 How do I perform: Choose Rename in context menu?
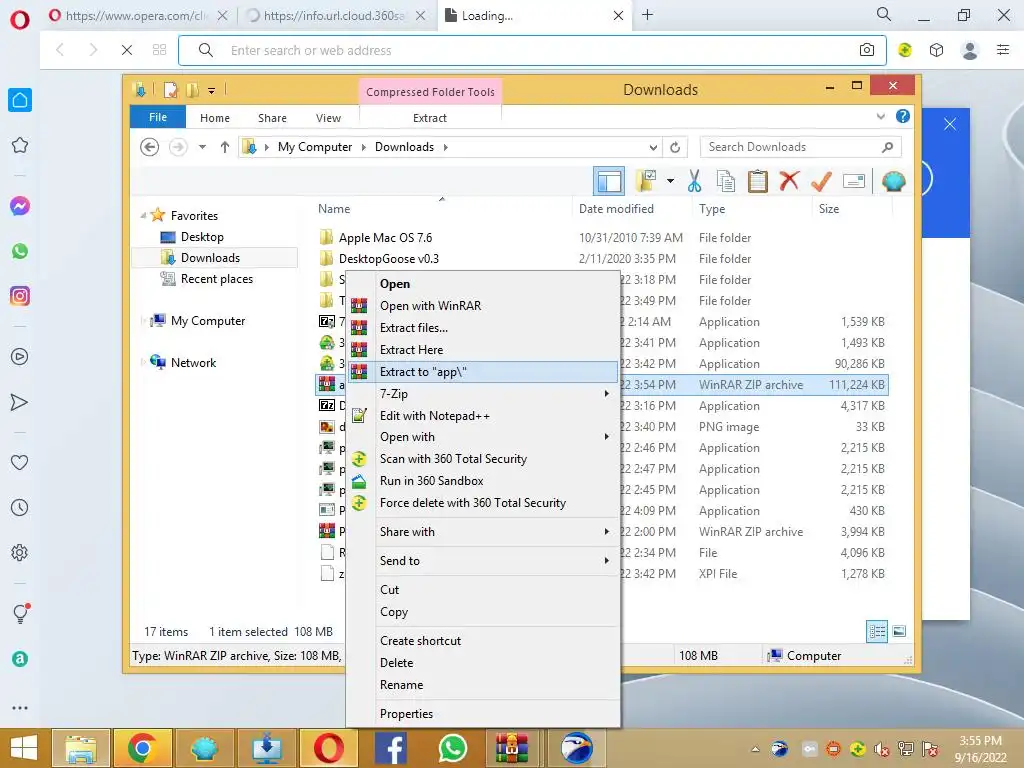pyautogui.click(x=483, y=684)
